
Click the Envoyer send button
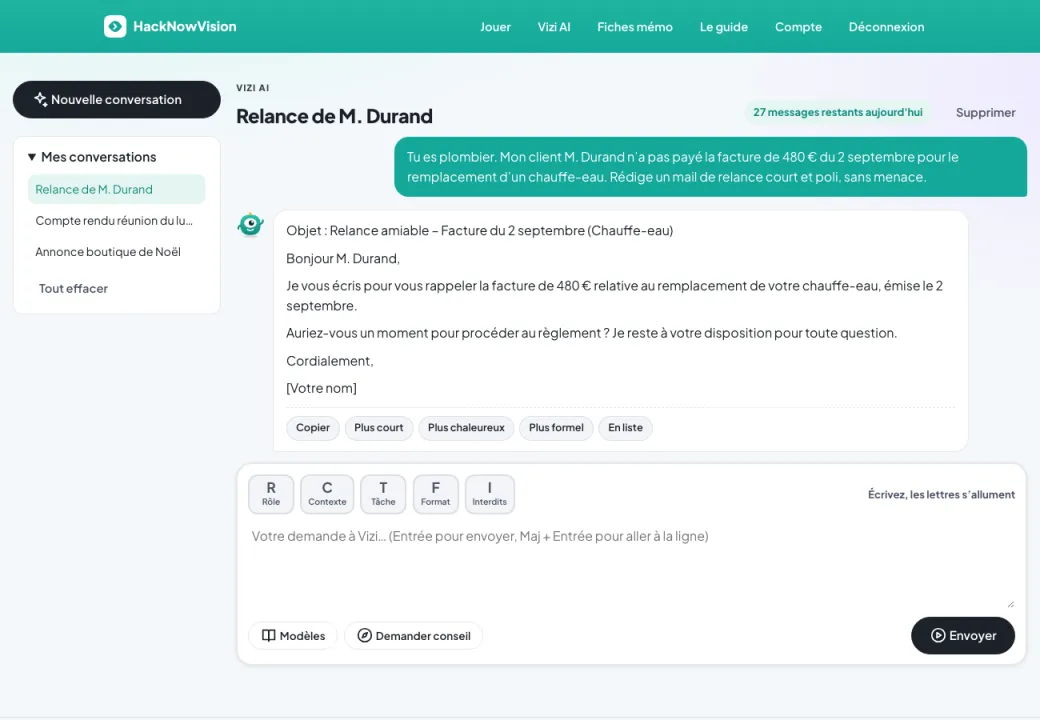point(962,635)
